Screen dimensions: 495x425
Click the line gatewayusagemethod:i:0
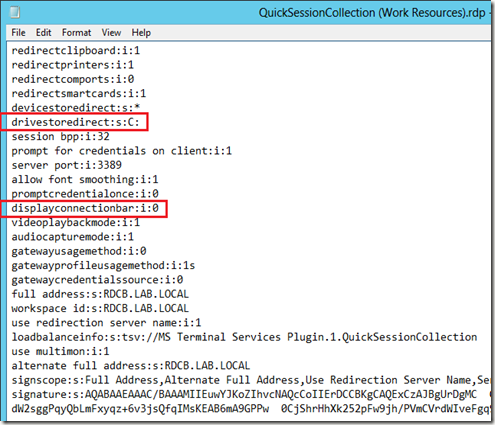79,251
